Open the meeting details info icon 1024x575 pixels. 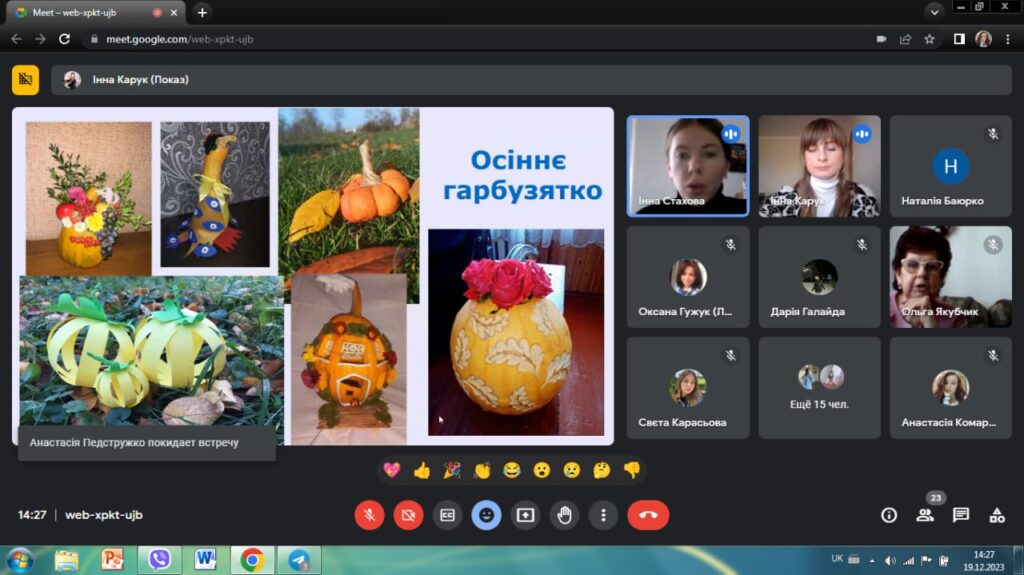(x=888, y=515)
